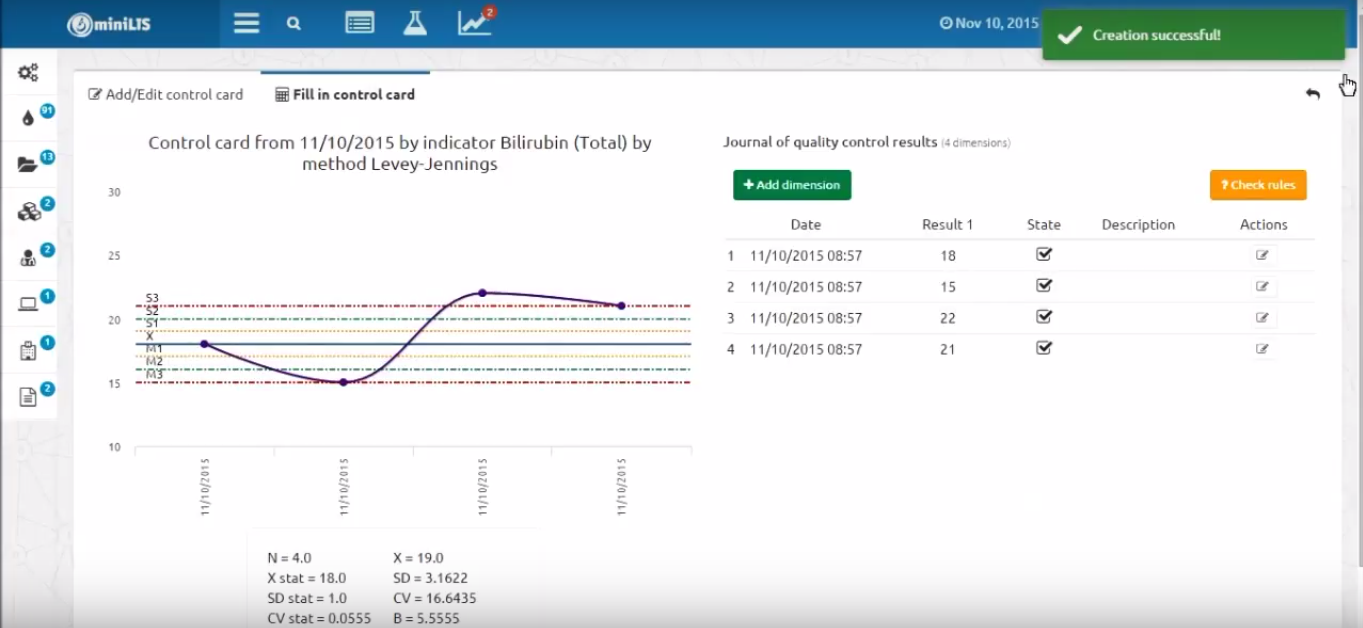Open the chart icon with red badge
The height and width of the screenshot is (628, 1363).
click(475, 22)
